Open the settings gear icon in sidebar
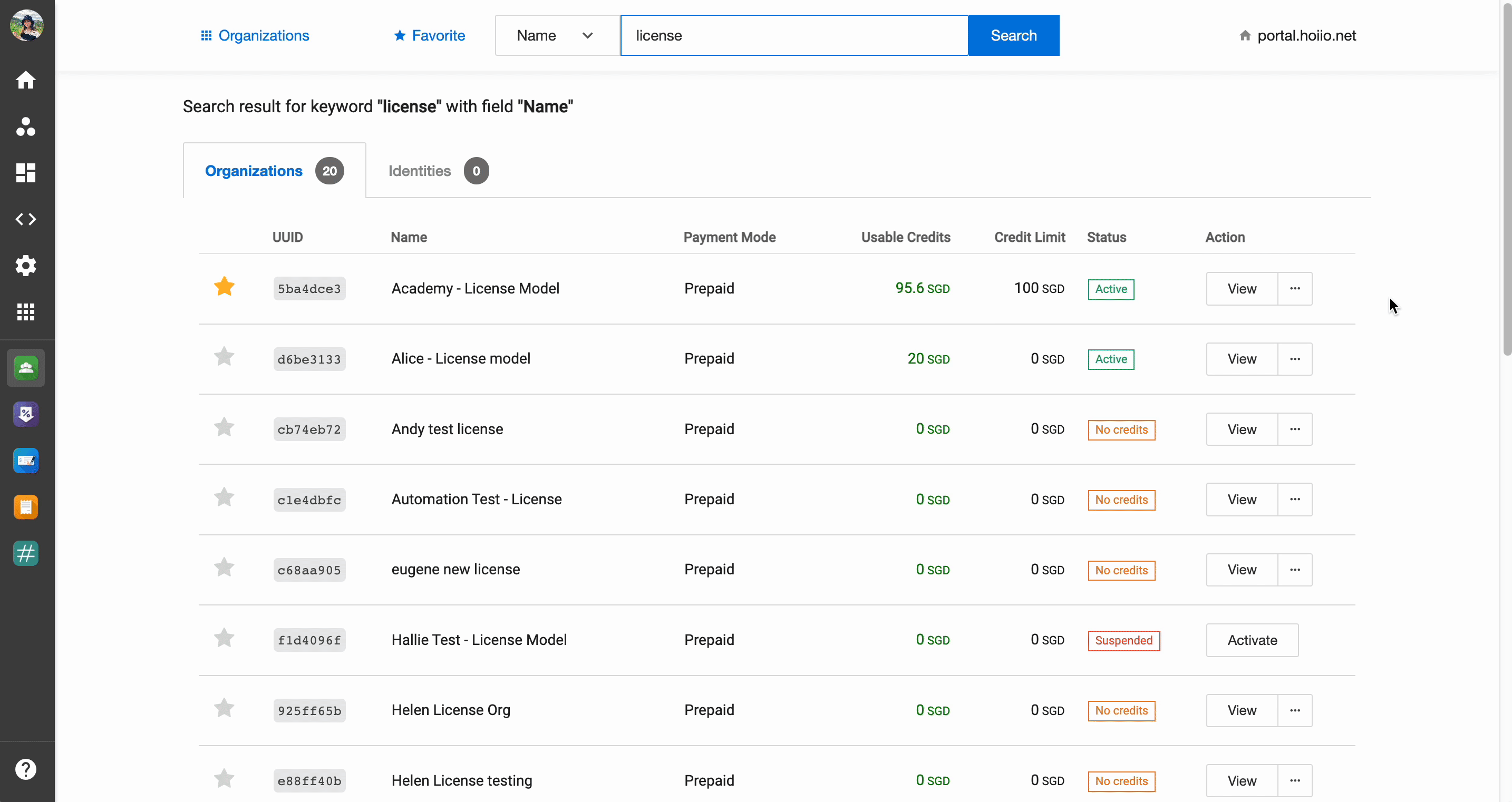This screenshot has width=1512, height=802. click(26, 265)
